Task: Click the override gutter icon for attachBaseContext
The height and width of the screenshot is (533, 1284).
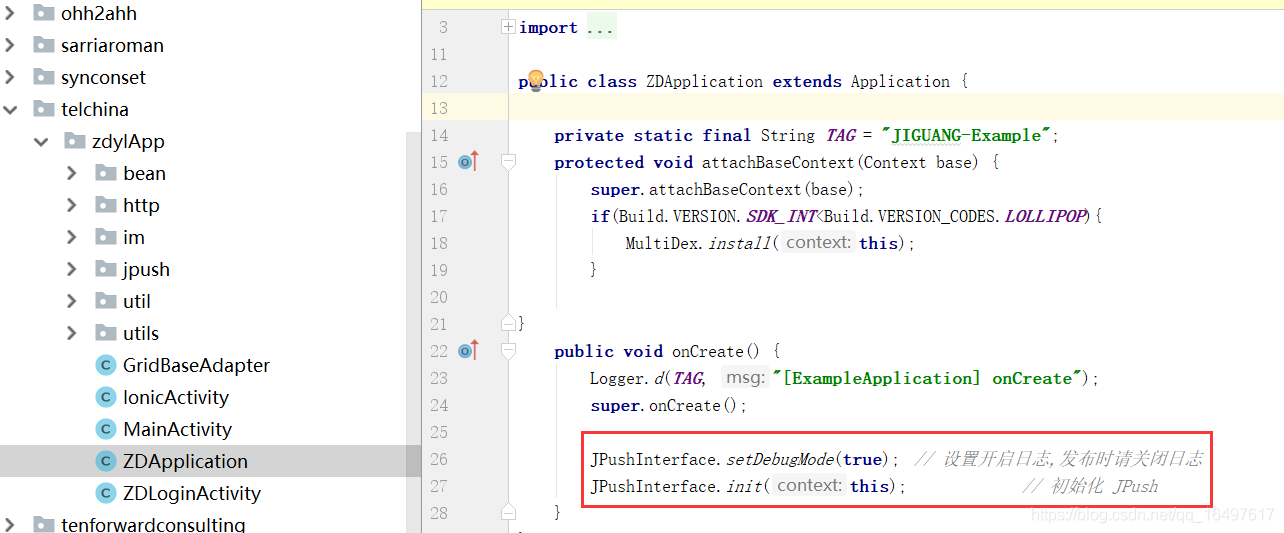Action: [x=469, y=161]
